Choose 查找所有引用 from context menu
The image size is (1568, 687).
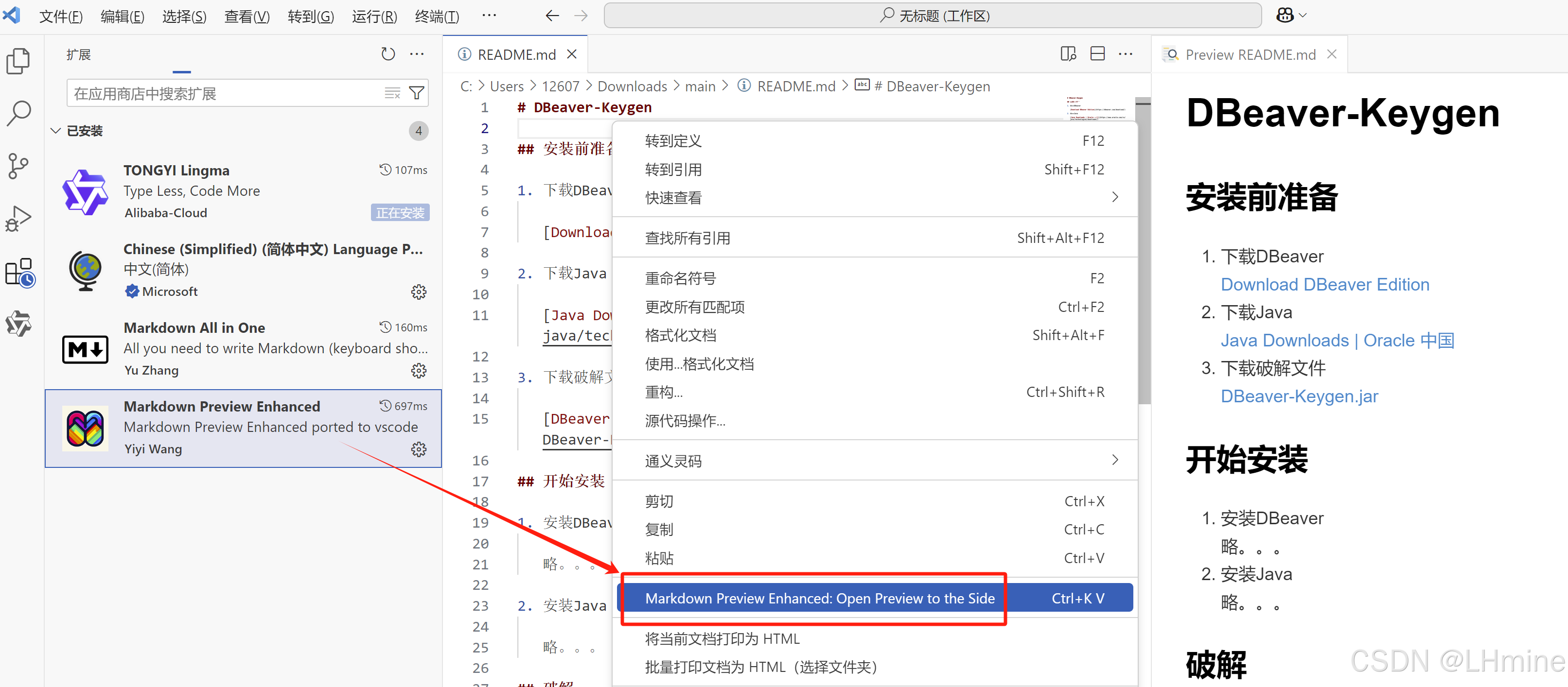coord(875,238)
